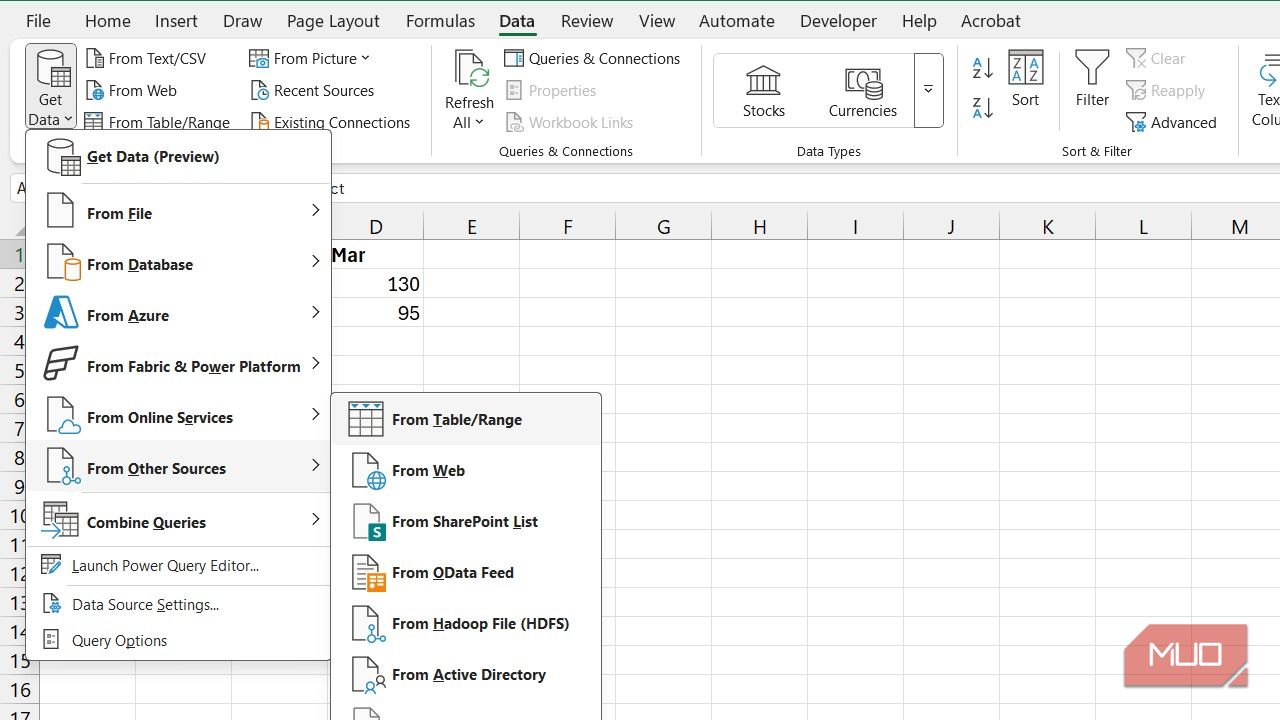Click the From Text/CSV icon

95,59
